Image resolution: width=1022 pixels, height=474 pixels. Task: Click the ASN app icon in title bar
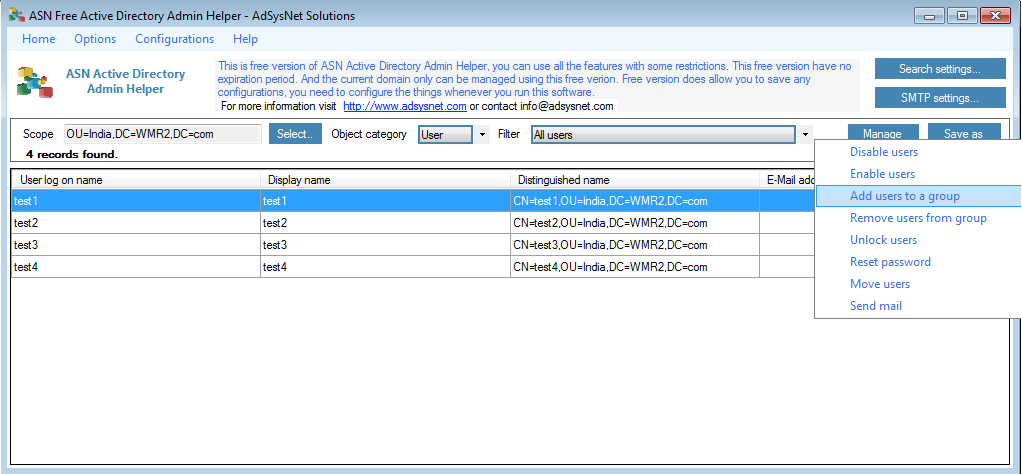click(17, 15)
